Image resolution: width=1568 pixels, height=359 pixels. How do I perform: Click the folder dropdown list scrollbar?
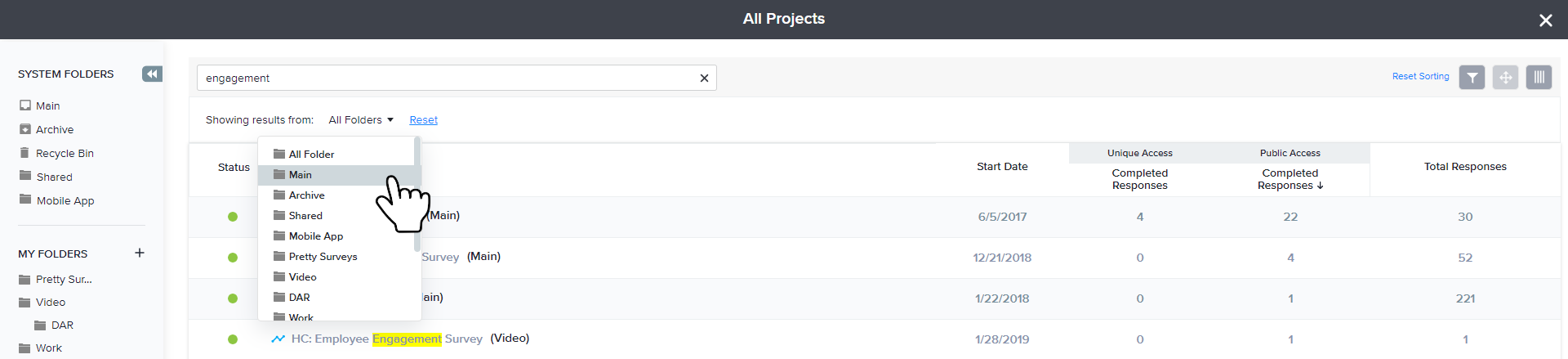[x=417, y=196]
